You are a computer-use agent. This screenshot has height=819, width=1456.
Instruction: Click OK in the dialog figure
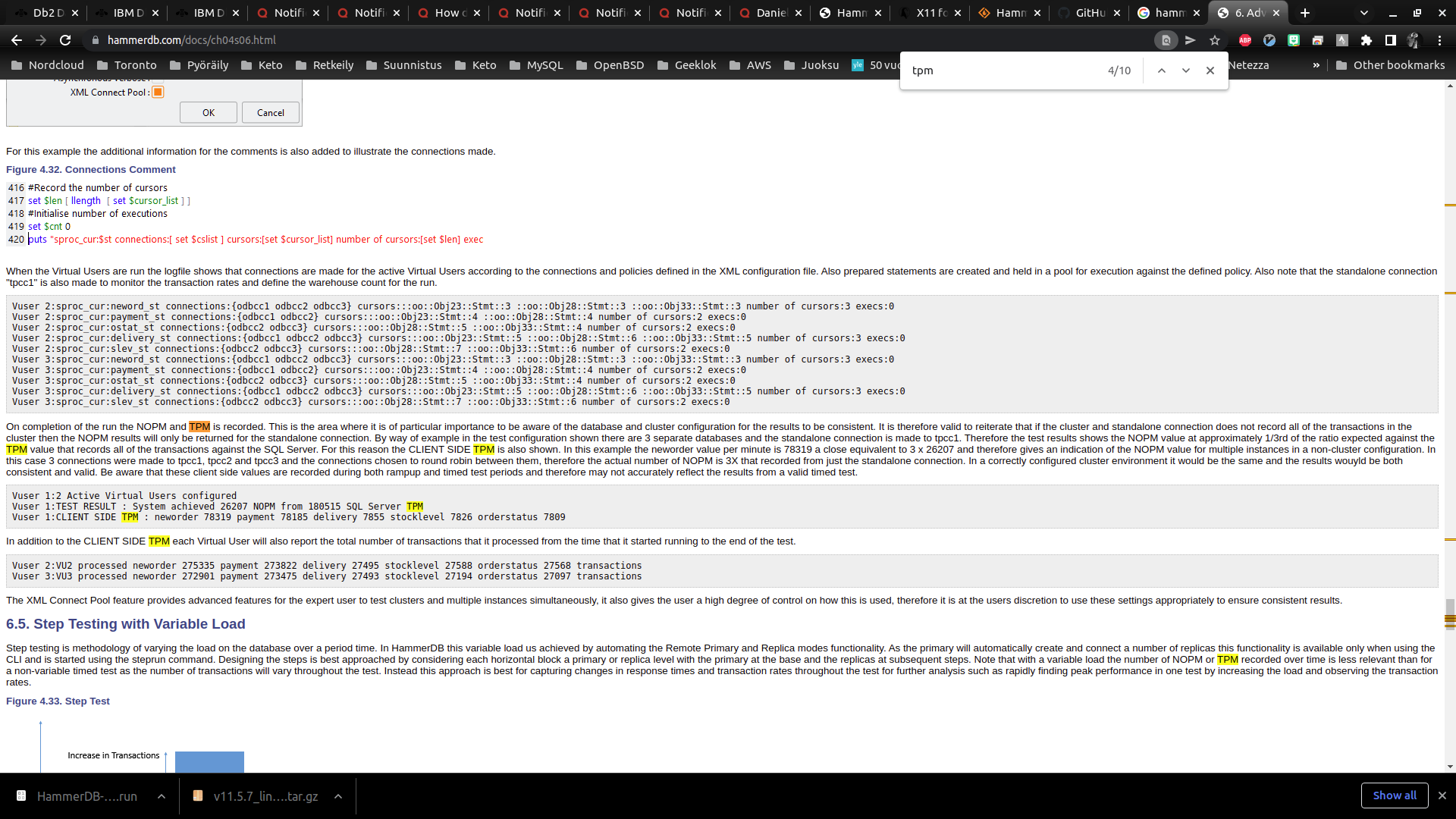tap(209, 113)
